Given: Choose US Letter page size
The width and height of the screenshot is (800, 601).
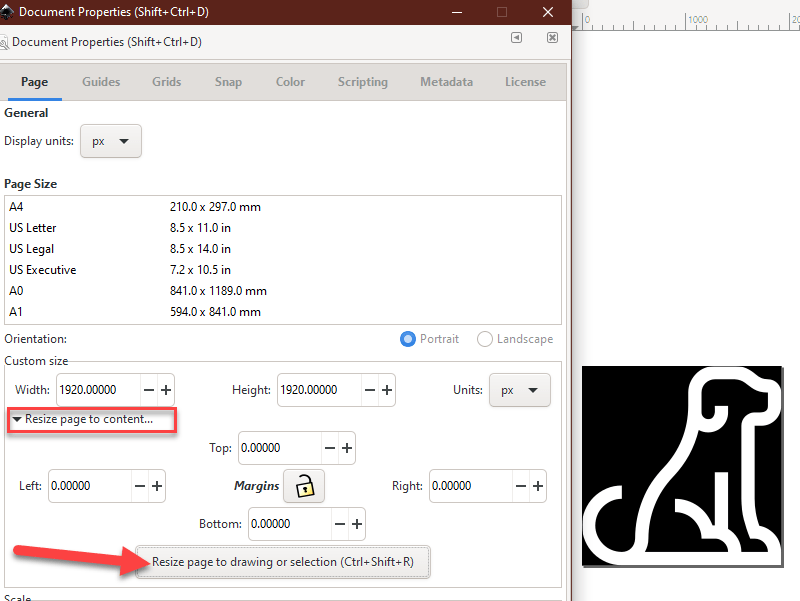Looking at the screenshot, I should click(x=33, y=228).
